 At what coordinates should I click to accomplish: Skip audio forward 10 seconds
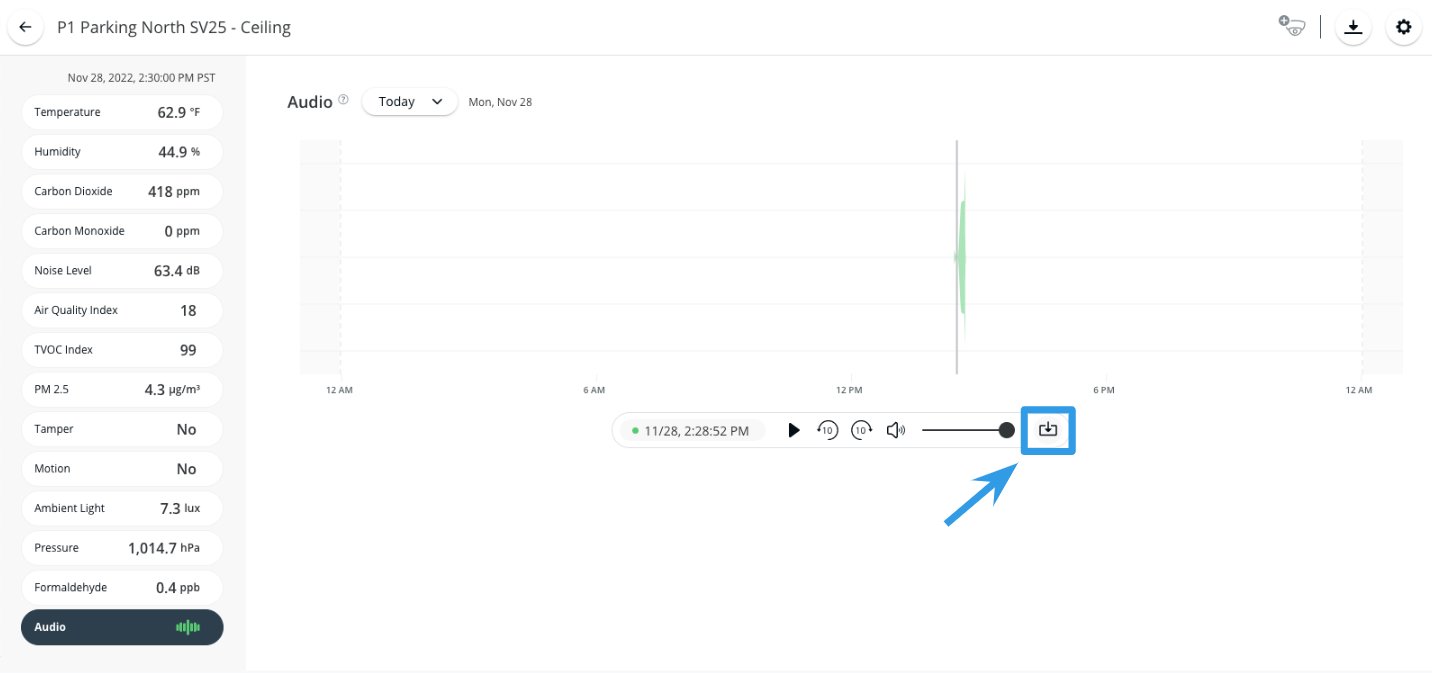(x=861, y=430)
